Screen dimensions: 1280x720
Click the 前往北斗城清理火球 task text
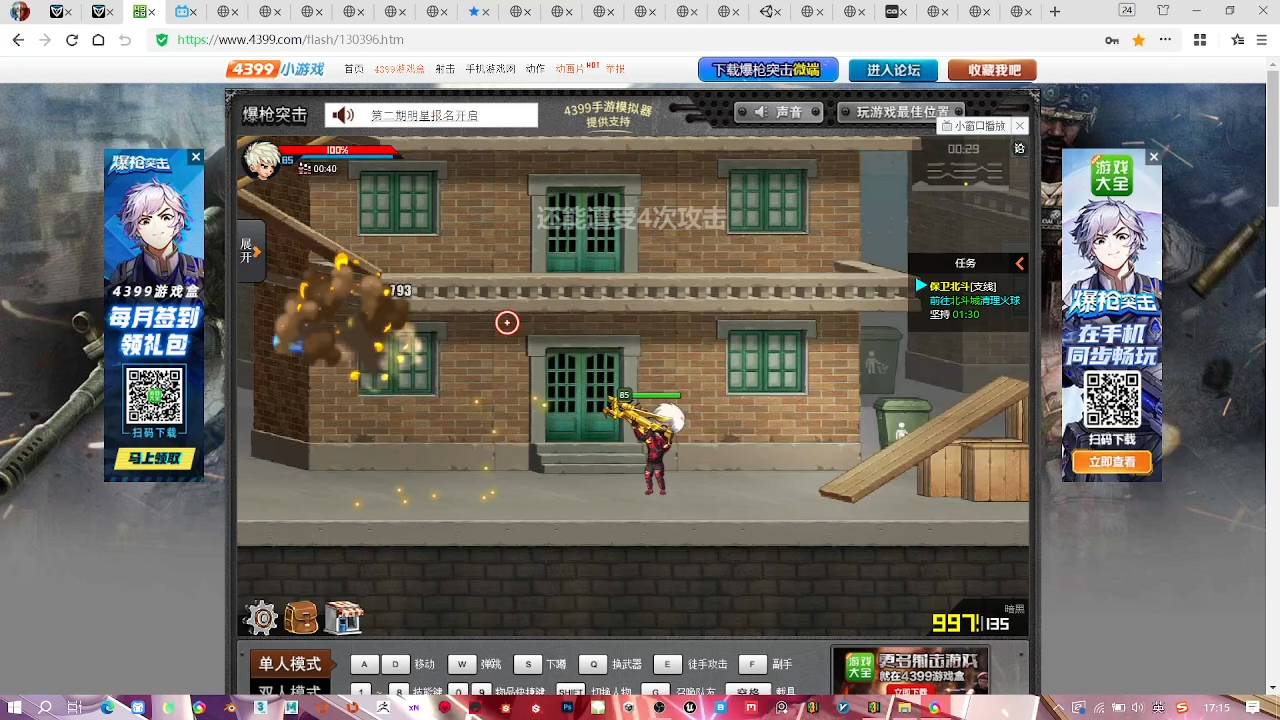pos(975,300)
